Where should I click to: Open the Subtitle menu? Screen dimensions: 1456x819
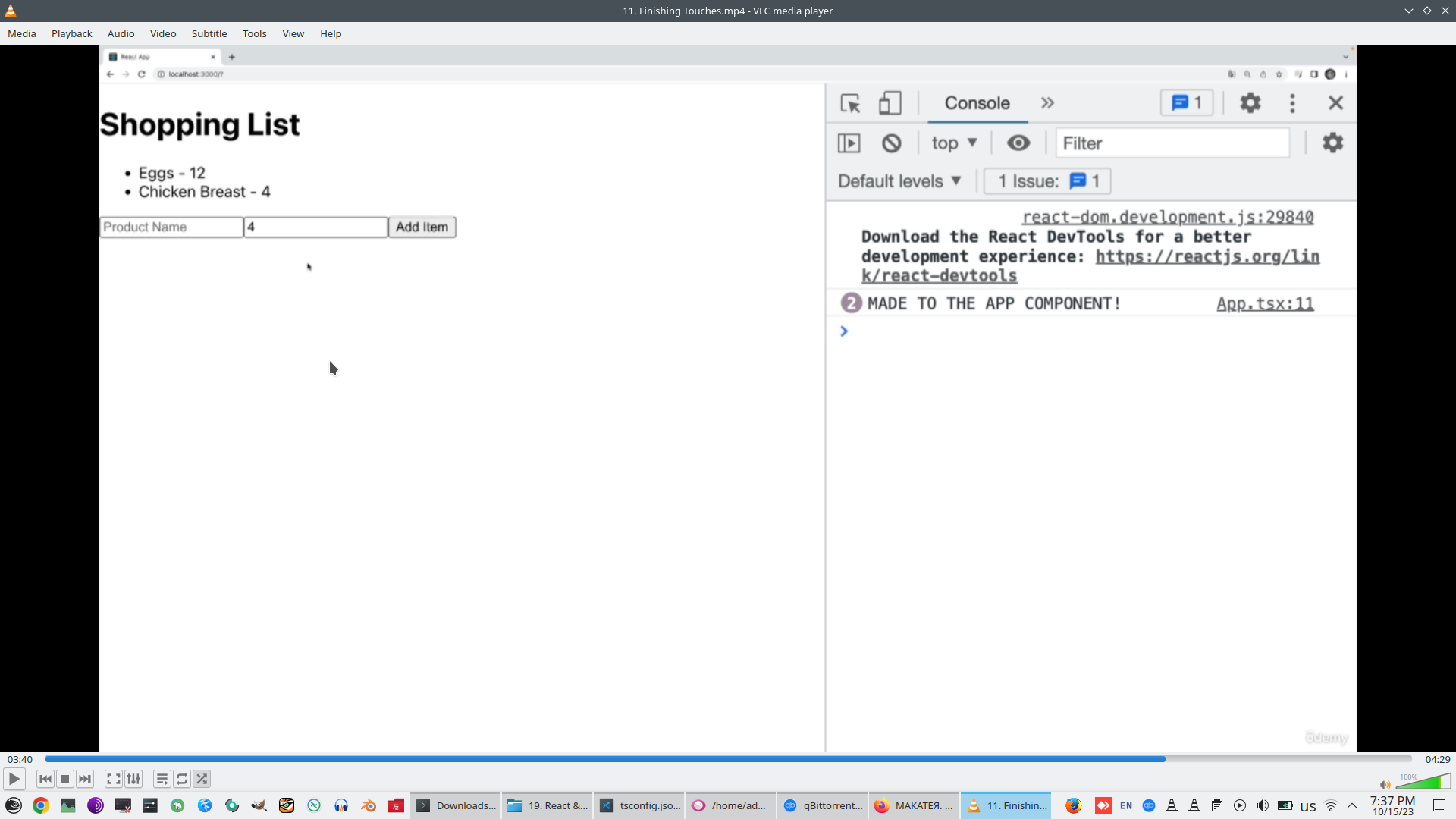[x=209, y=33]
